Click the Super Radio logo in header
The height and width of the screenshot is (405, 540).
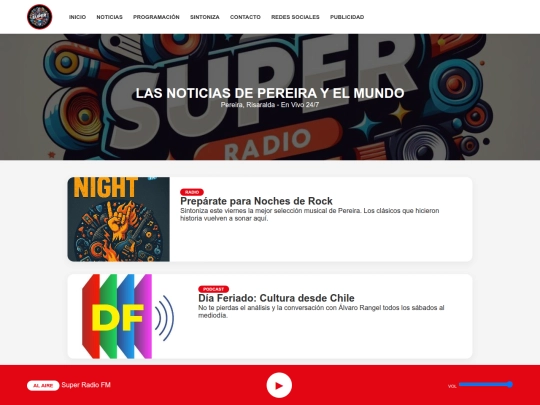pyautogui.click(x=40, y=17)
